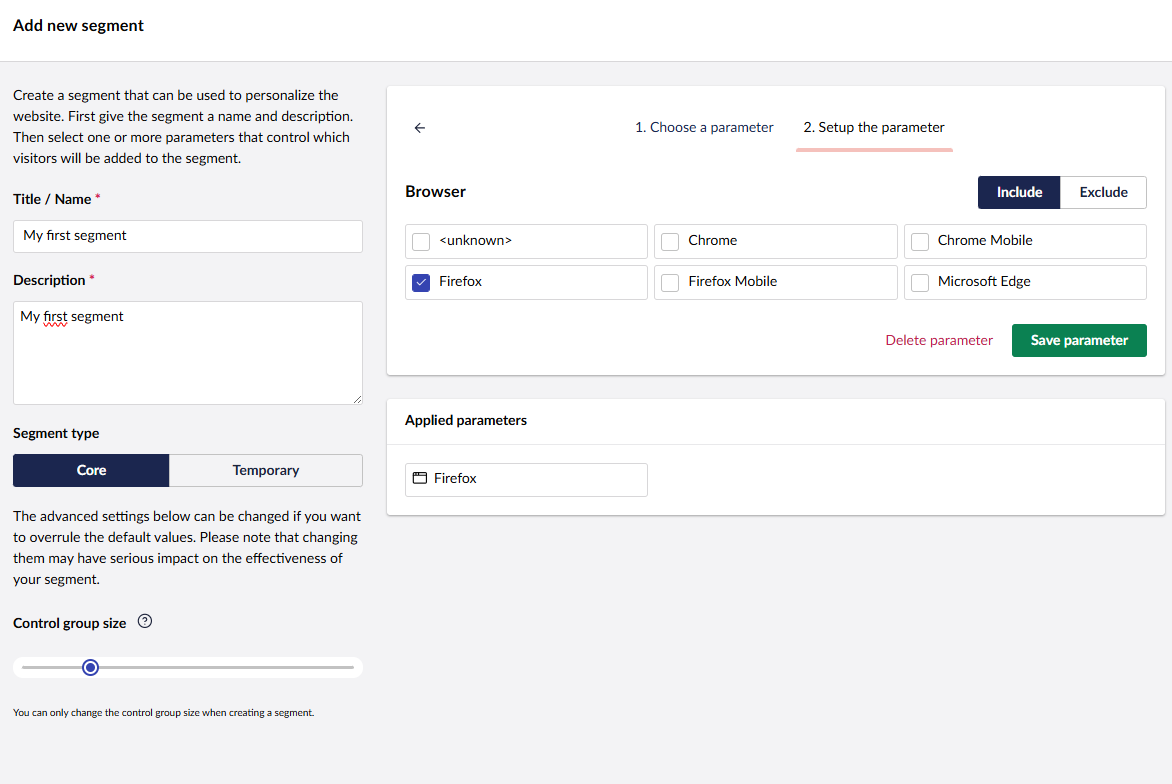This screenshot has width=1172, height=784.
Task: Enable the Microsoft Edge checkbox
Action: pyautogui.click(x=920, y=282)
